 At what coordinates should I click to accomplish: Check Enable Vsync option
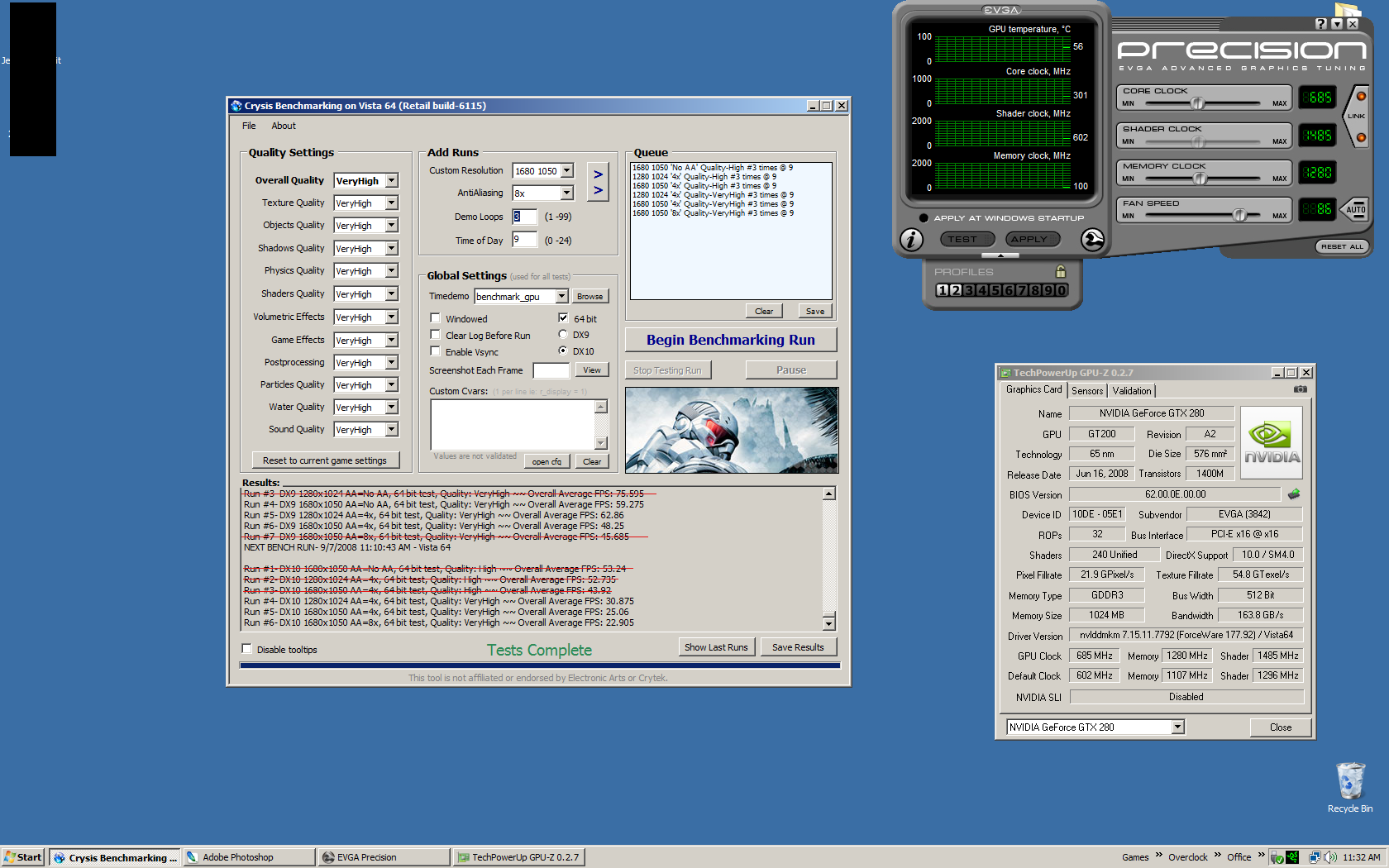pyautogui.click(x=435, y=351)
